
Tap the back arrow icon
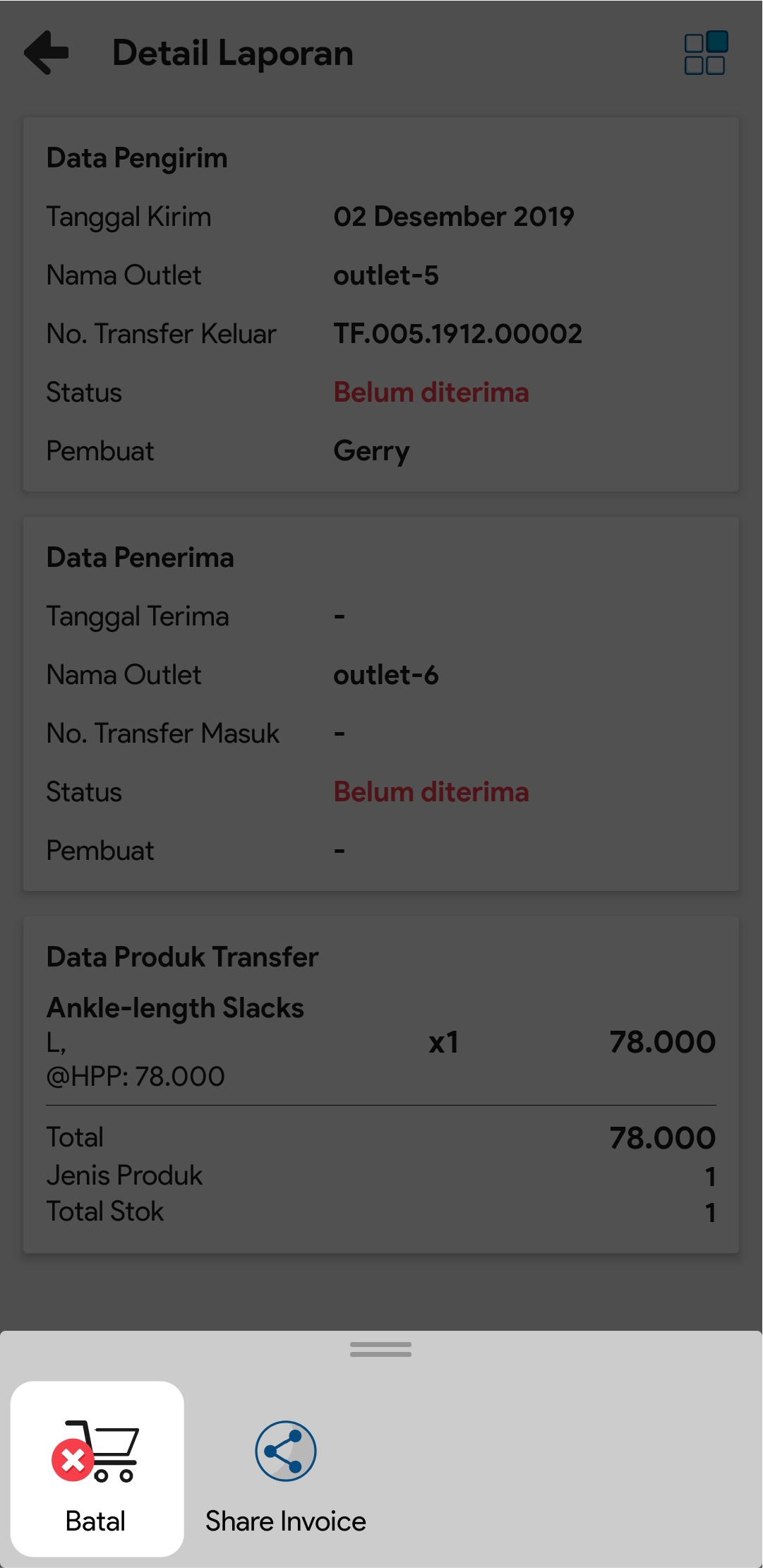click(x=47, y=52)
